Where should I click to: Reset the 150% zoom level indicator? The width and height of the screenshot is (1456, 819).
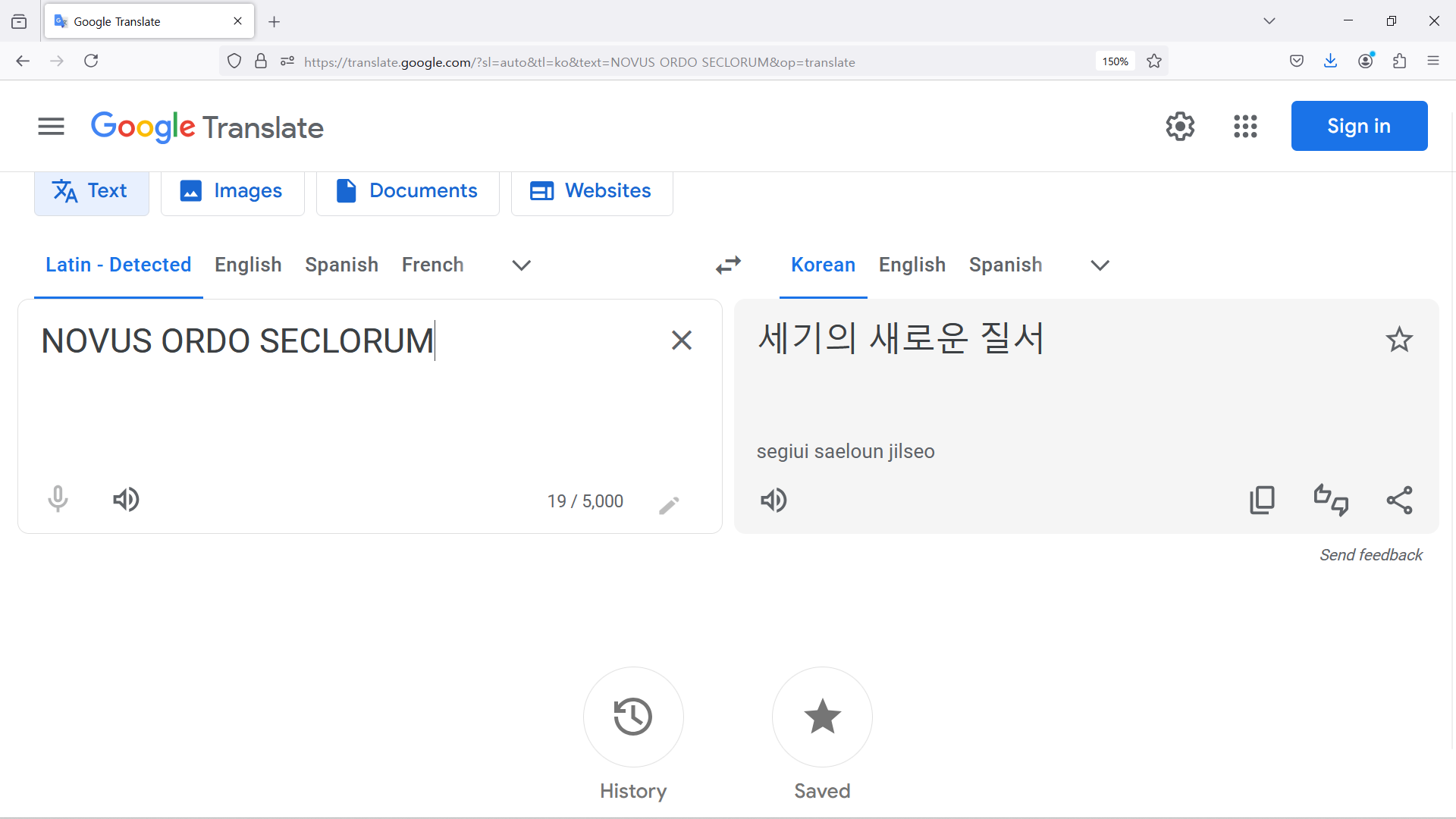pos(1115,61)
